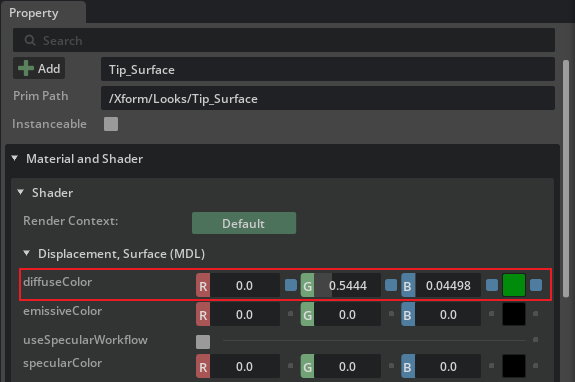This screenshot has height=382, width=575.
Task: Click gray reset dot after specularColor R
Action: click(290, 366)
